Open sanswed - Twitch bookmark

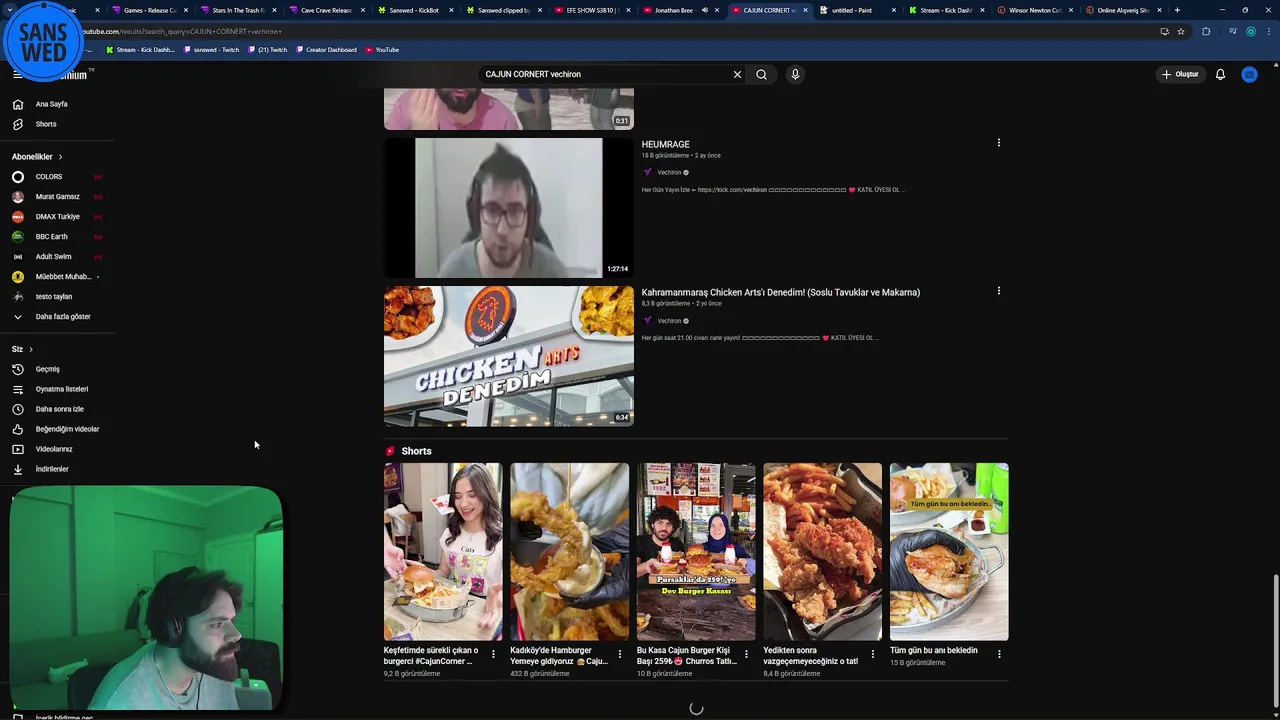click(x=211, y=49)
